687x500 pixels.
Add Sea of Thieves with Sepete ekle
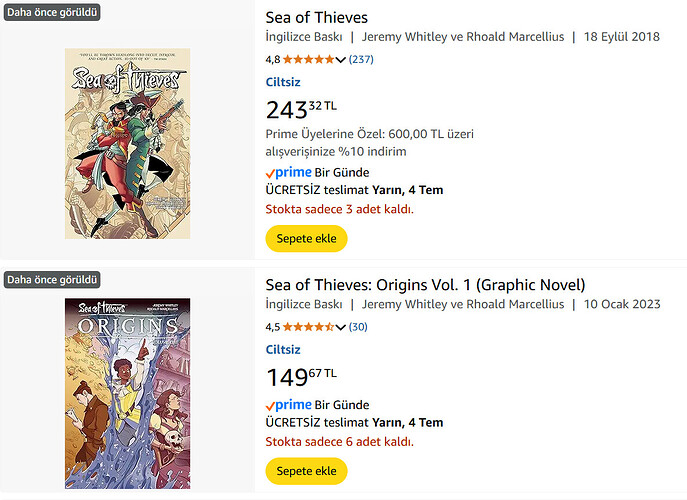[x=306, y=238]
